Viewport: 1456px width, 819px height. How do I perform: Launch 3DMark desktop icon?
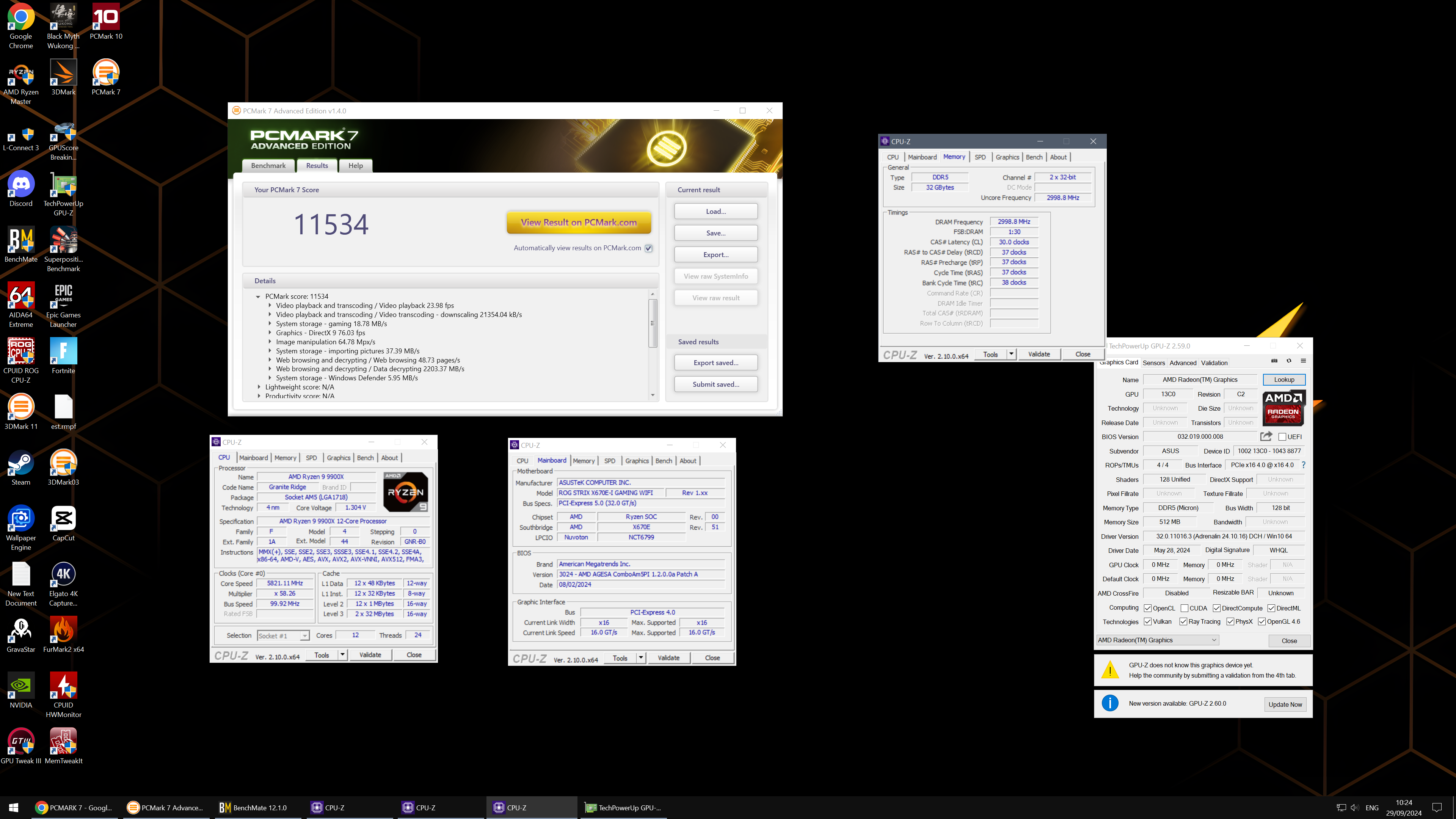63,77
